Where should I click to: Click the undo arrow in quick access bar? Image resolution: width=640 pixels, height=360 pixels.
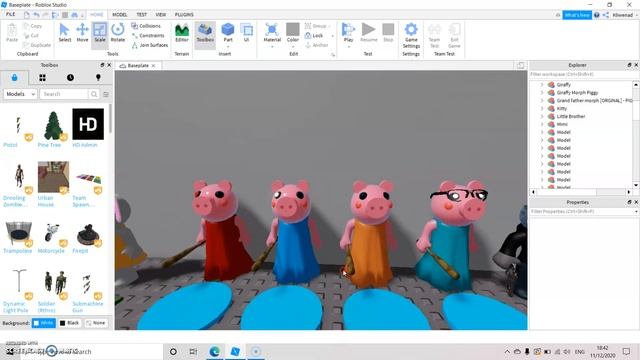36,15
